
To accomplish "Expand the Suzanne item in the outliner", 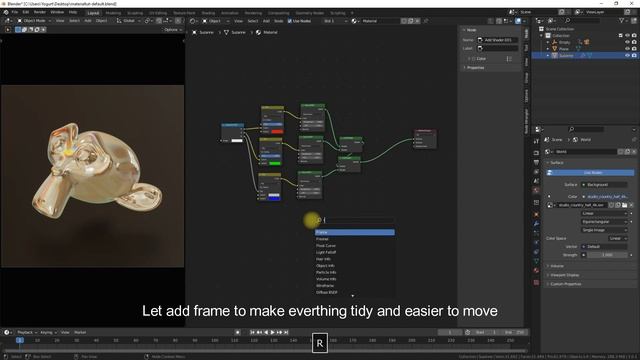I will point(548,55).
